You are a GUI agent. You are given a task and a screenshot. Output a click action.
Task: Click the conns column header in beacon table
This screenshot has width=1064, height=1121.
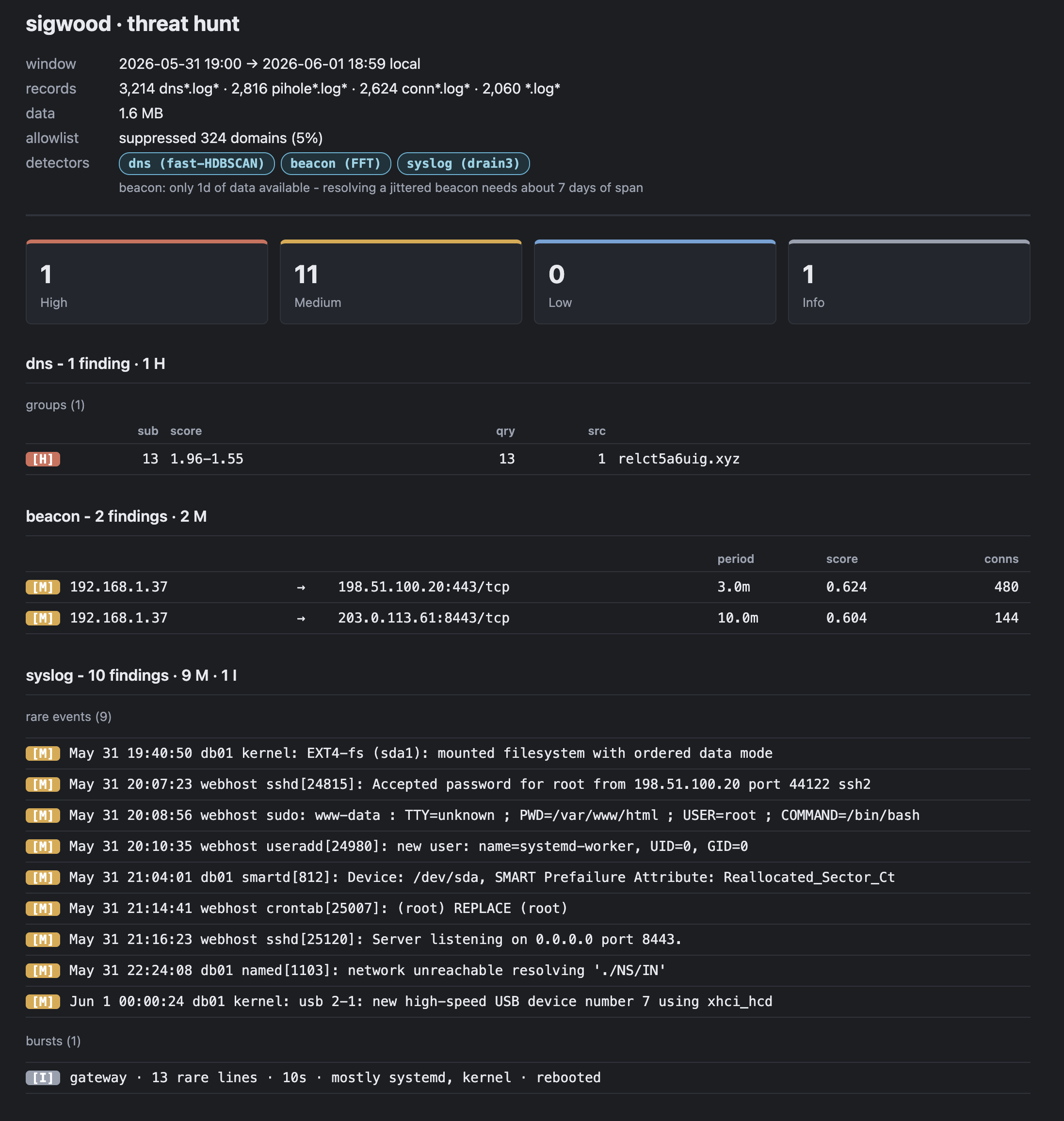(1001, 559)
